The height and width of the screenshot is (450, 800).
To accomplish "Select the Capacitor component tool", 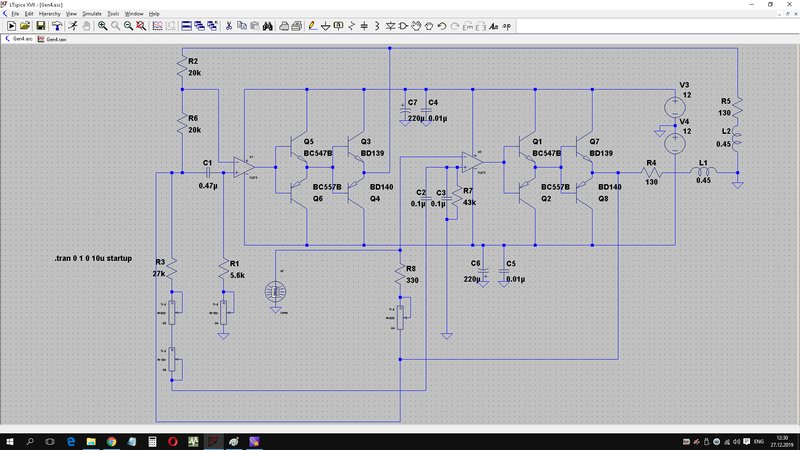I will point(364,26).
